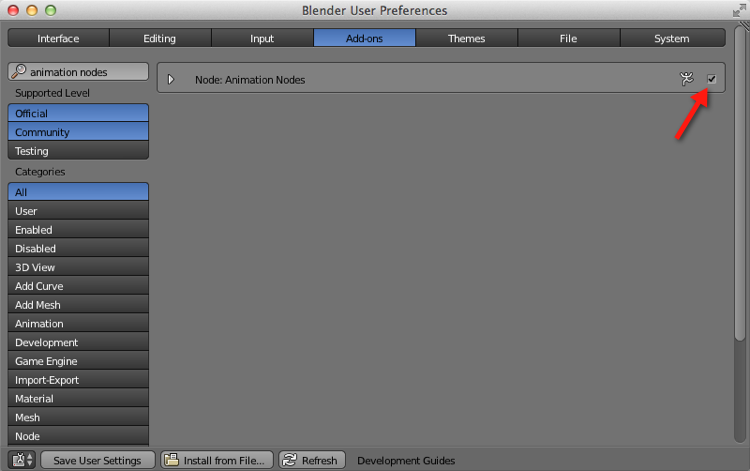Switch to the Editing tab

coord(160,38)
